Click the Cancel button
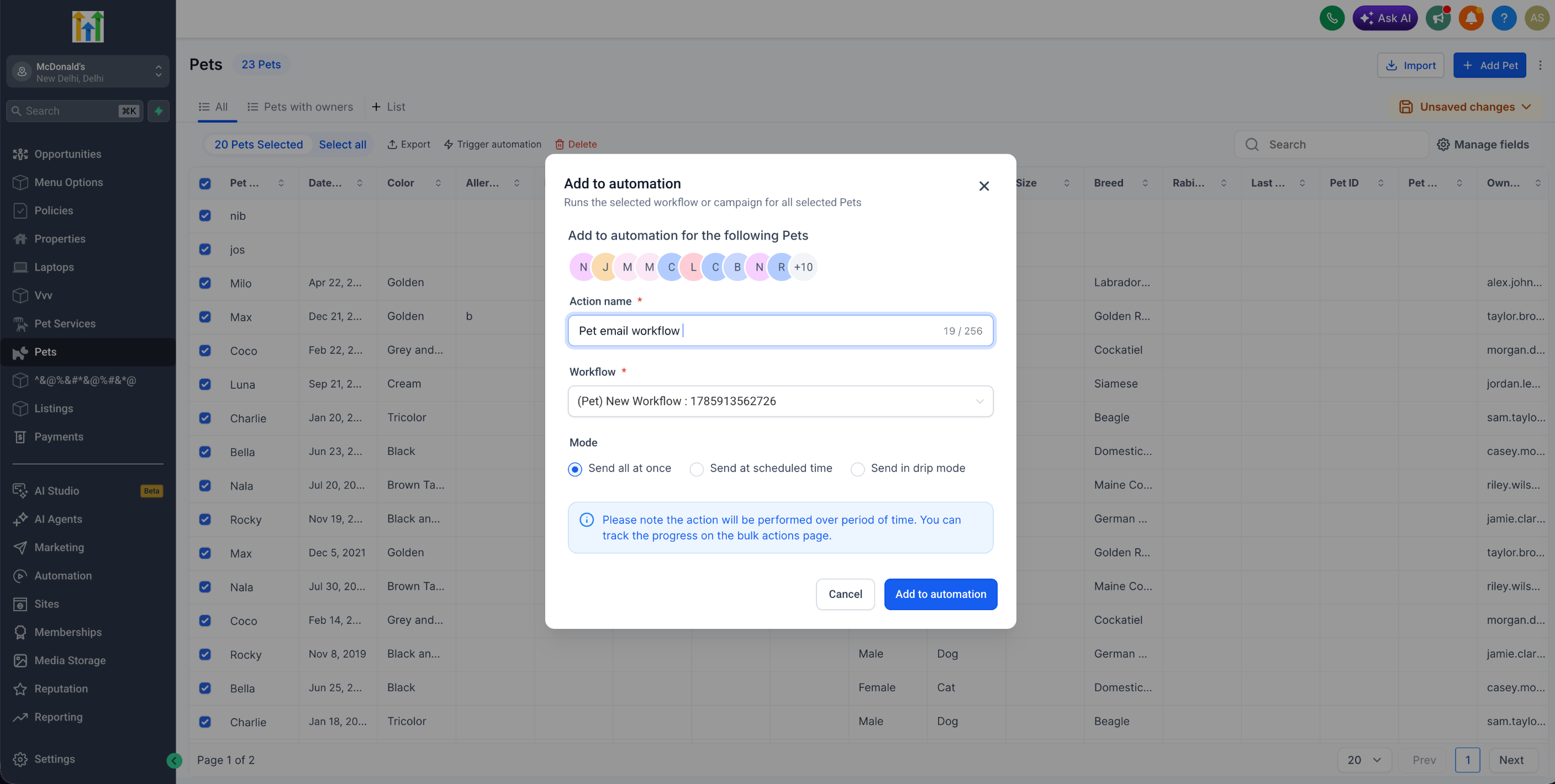1555x784 pixels. [845, 595]
